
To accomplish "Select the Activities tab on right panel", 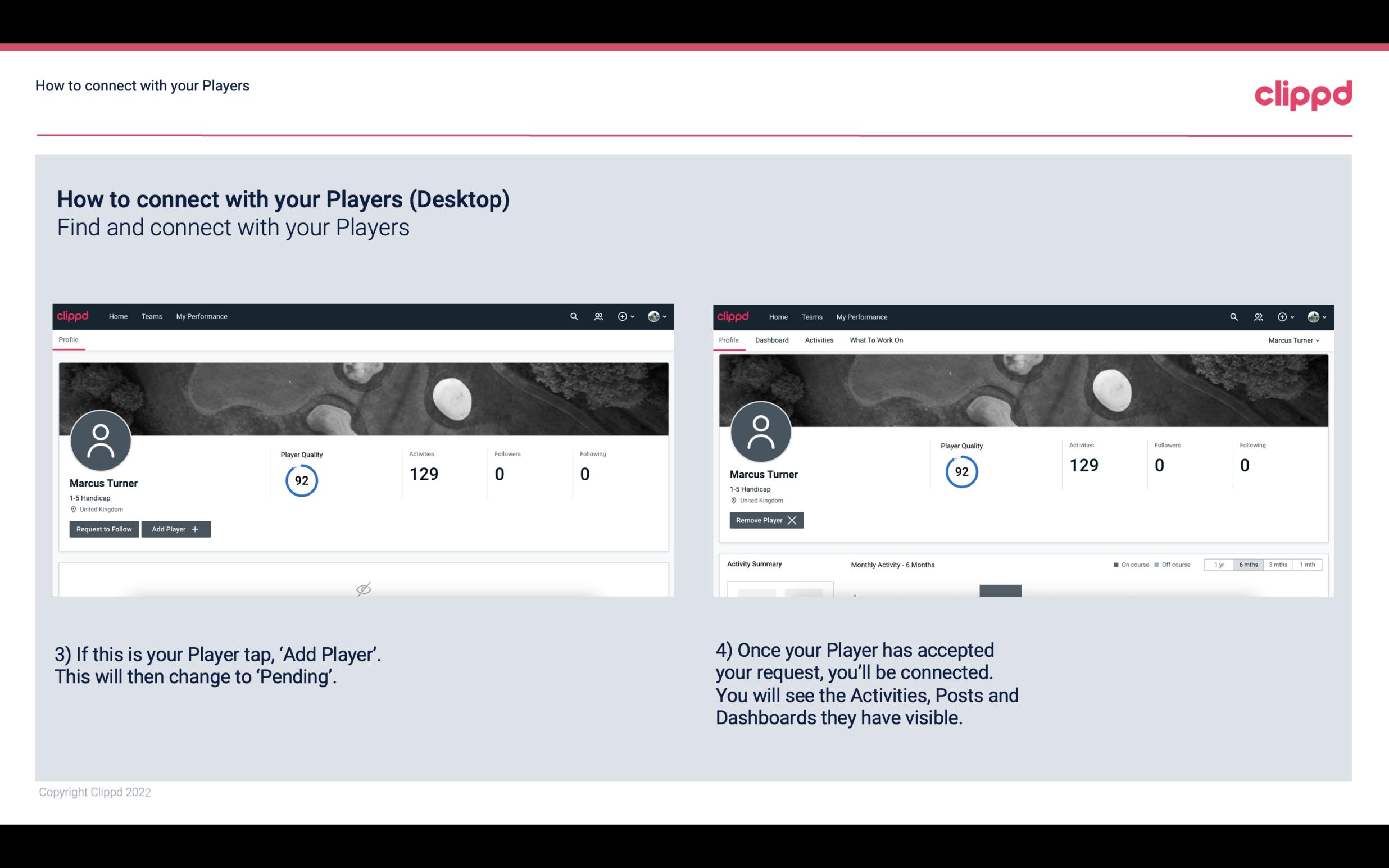I will [x=819, y=340].
